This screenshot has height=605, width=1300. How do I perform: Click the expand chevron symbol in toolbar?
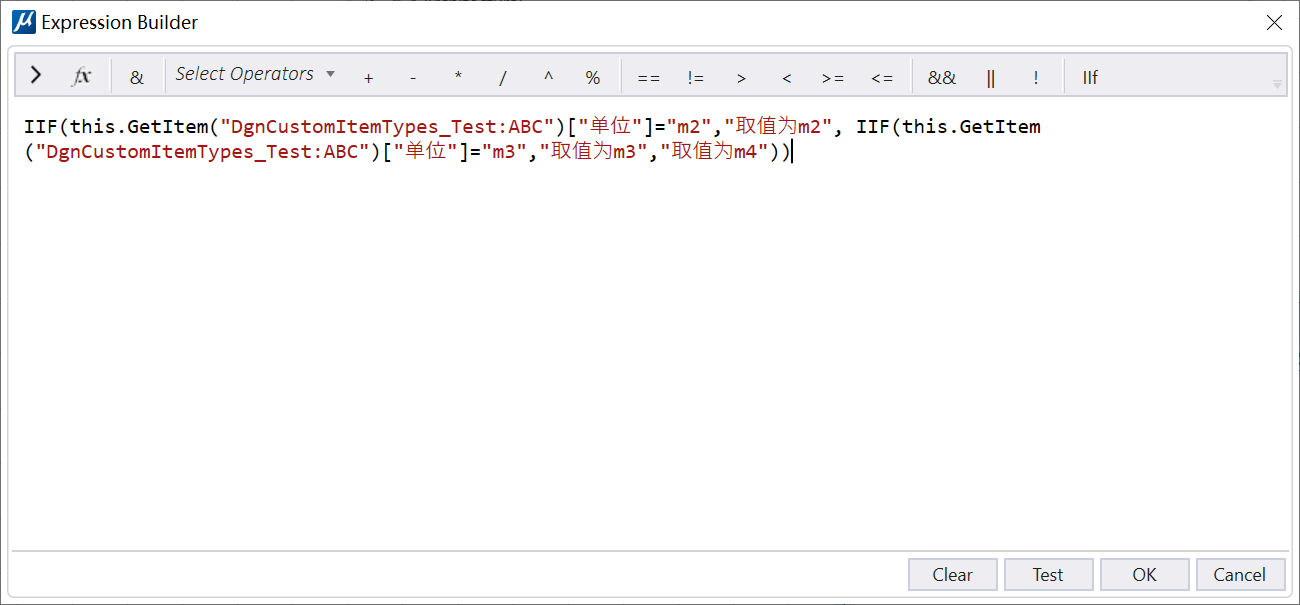36,75
